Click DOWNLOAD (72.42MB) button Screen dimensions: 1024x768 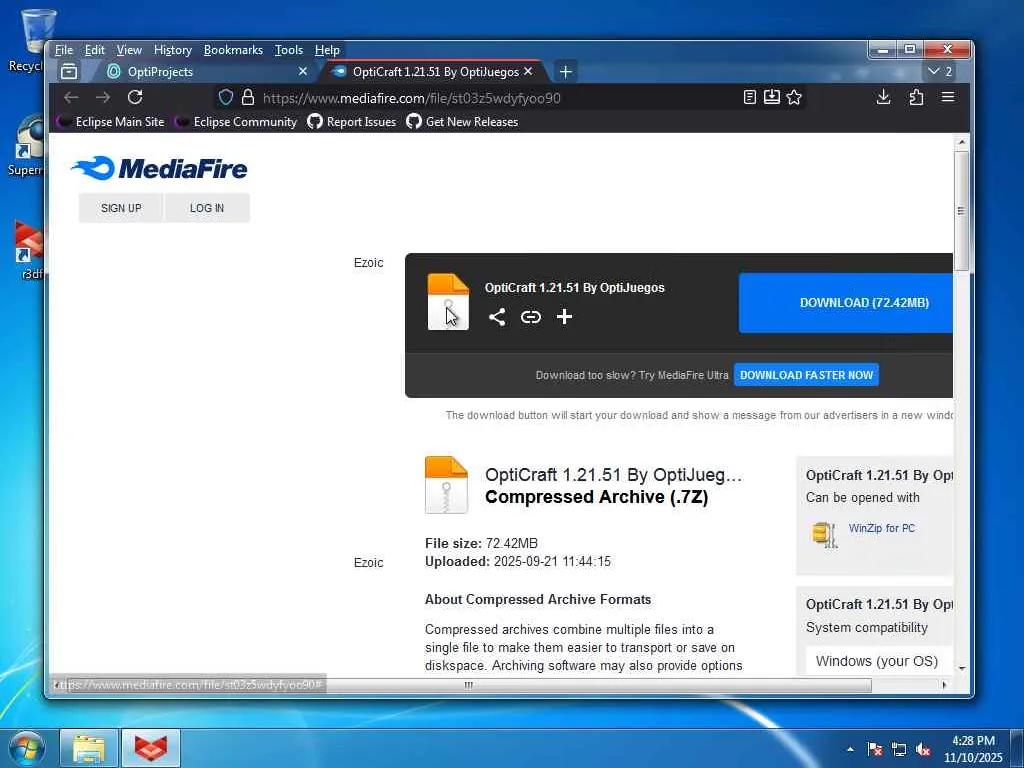846,302
